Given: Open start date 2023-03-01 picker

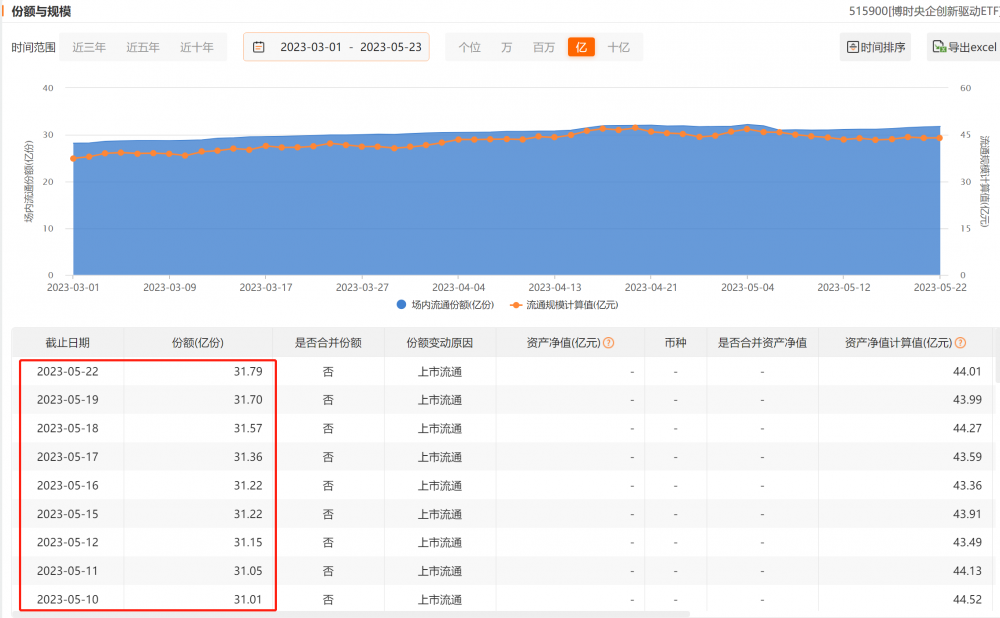Looking at the screenshot, I should tap(310, 47).
